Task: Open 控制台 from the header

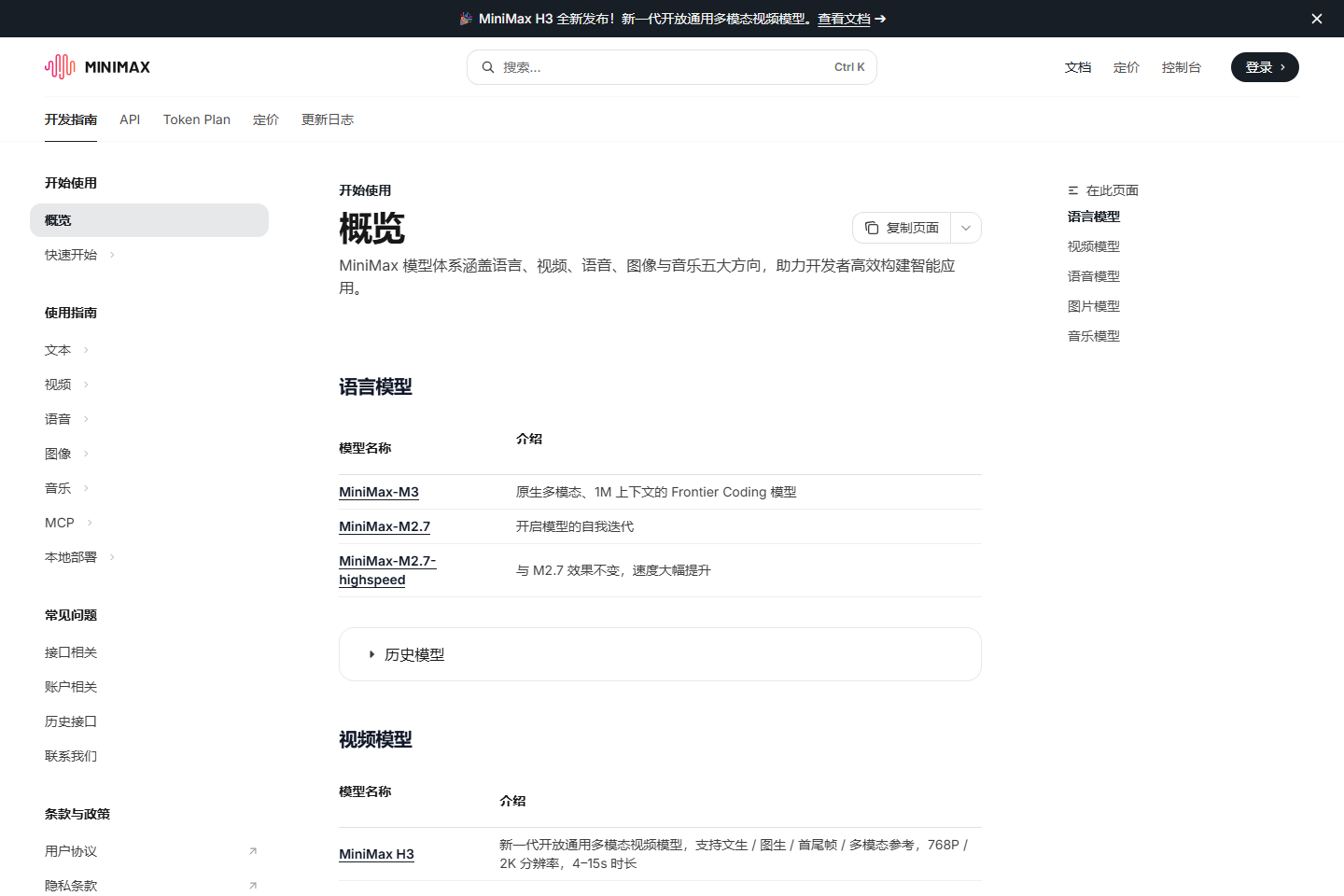Action: (x=1182, y=67)
